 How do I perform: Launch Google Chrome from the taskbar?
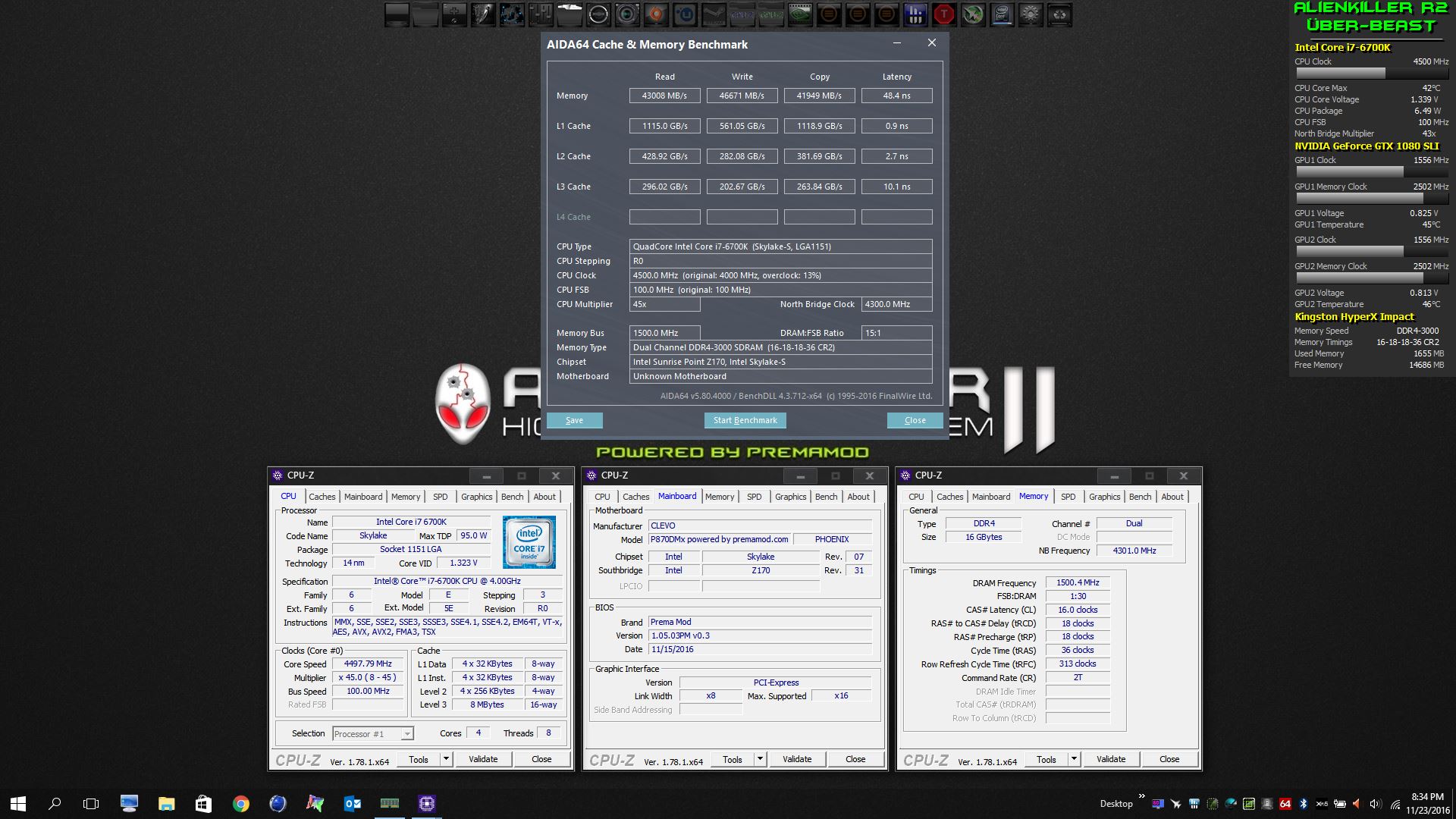pos(241,804)
